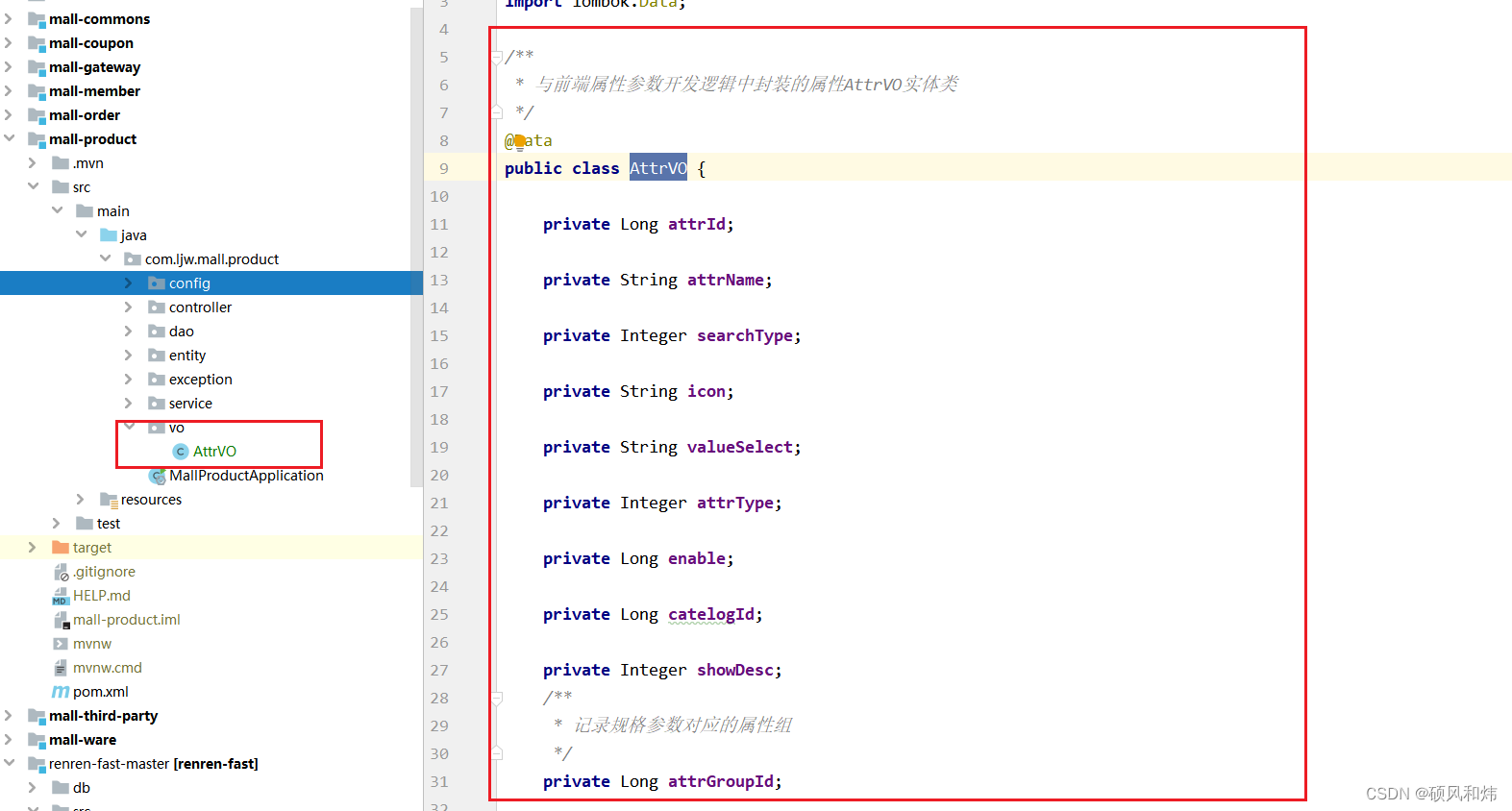Click the mvnw script file icon
Screen dimensions: 1512x811
61,644
